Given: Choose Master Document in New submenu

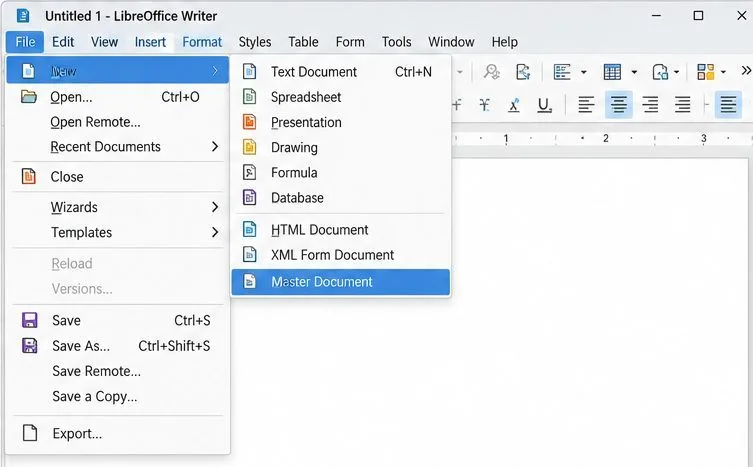Looking at the screenshot, I should point(340,282).
